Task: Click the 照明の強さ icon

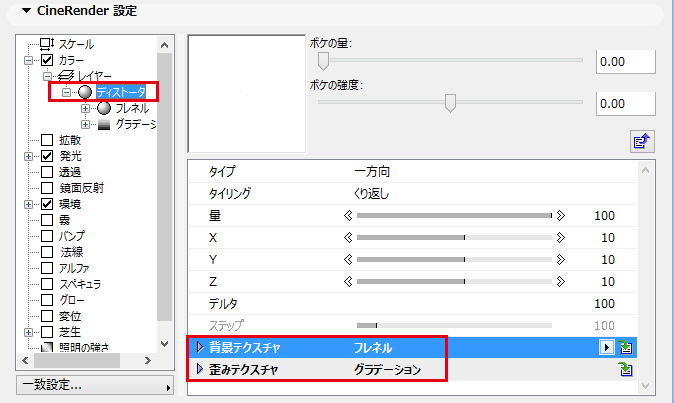Action: click(47, 347)
